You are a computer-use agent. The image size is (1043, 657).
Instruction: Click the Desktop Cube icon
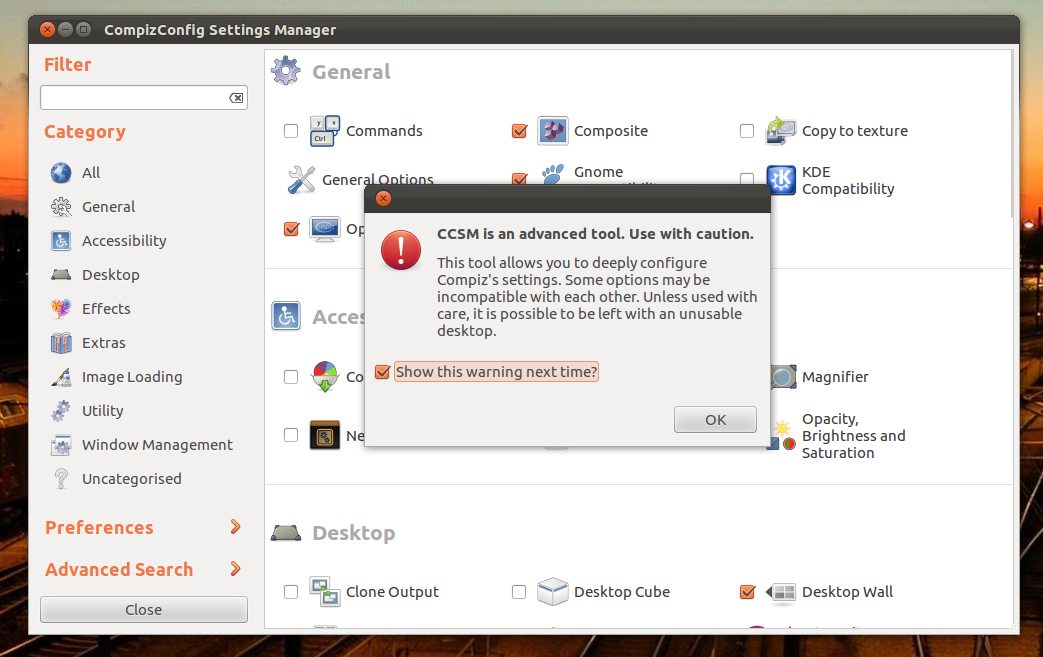(x=553, y=592)
